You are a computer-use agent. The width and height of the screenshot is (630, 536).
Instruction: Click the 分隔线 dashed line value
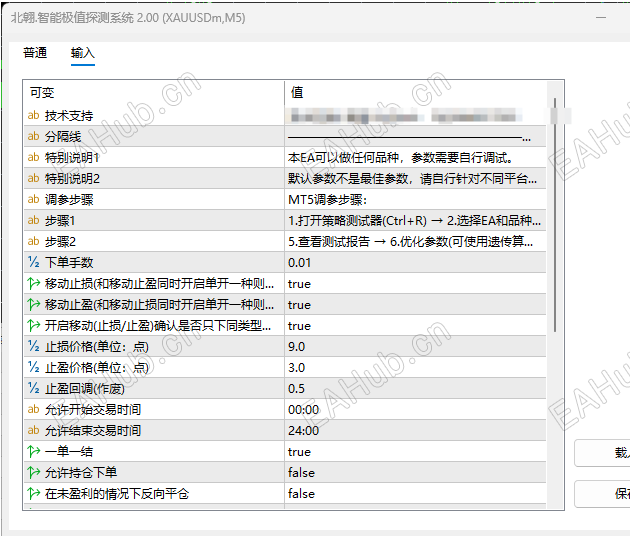(x=409, y=138)
